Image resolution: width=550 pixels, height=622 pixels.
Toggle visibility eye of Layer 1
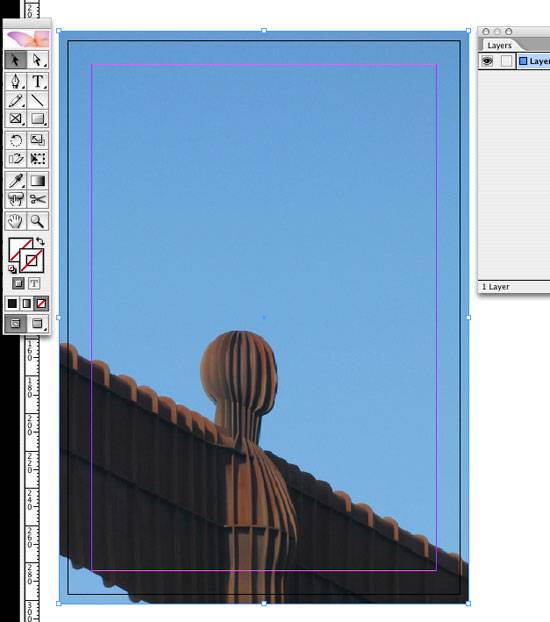click(x=487, y=61)
